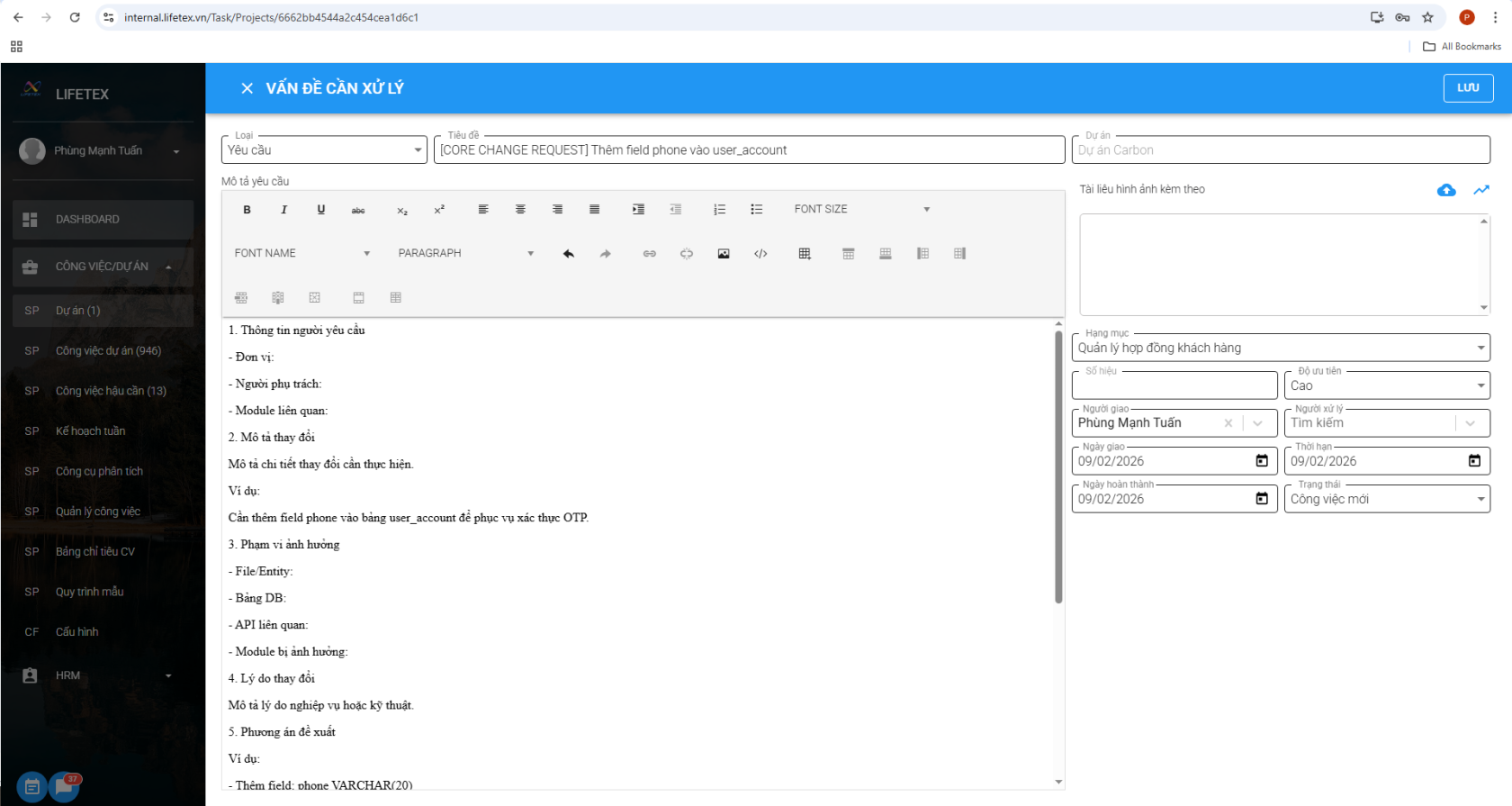This screenshot has height=806, width=1512.
Task: Open the Trạng thái status dropdown
Action: coord(1386,499)
